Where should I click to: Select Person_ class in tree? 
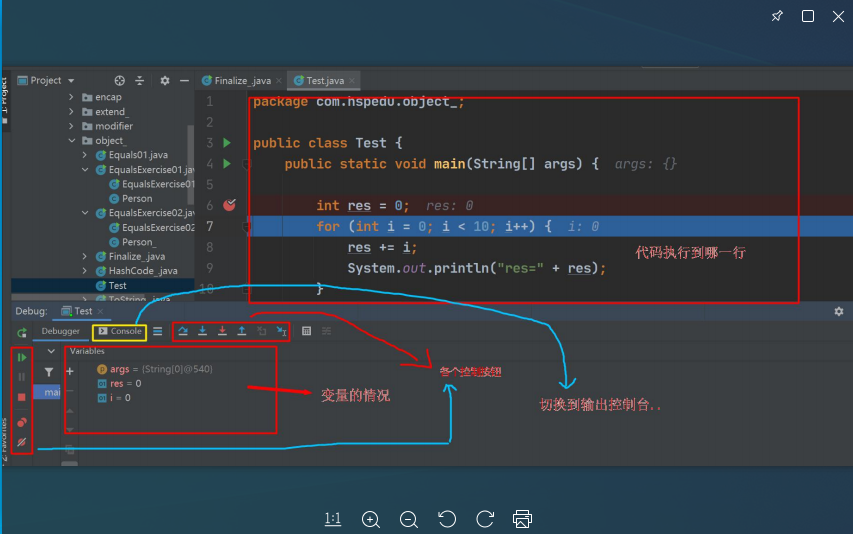(x=132, y=242)
